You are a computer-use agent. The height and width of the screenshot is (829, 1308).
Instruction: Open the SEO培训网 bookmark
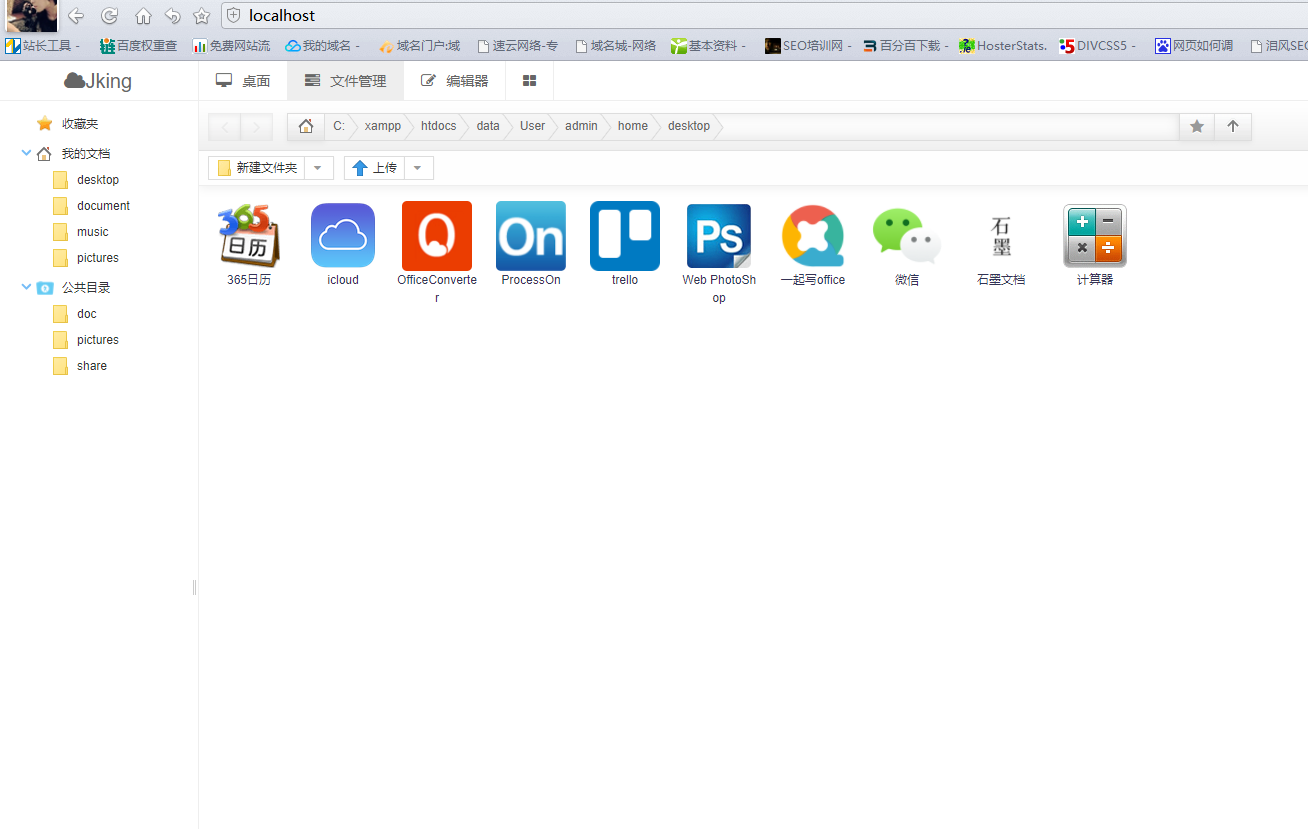(x=808, y=46)
